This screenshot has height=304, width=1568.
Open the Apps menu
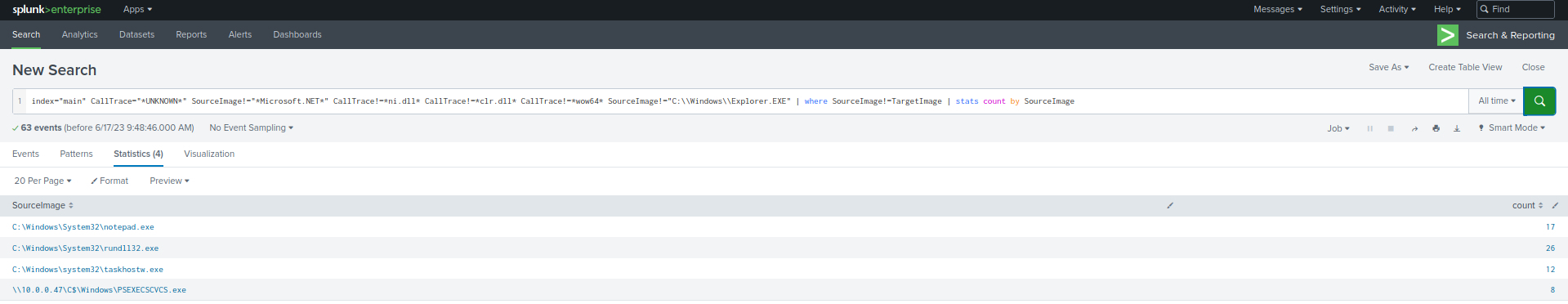[x=137, y=10]
